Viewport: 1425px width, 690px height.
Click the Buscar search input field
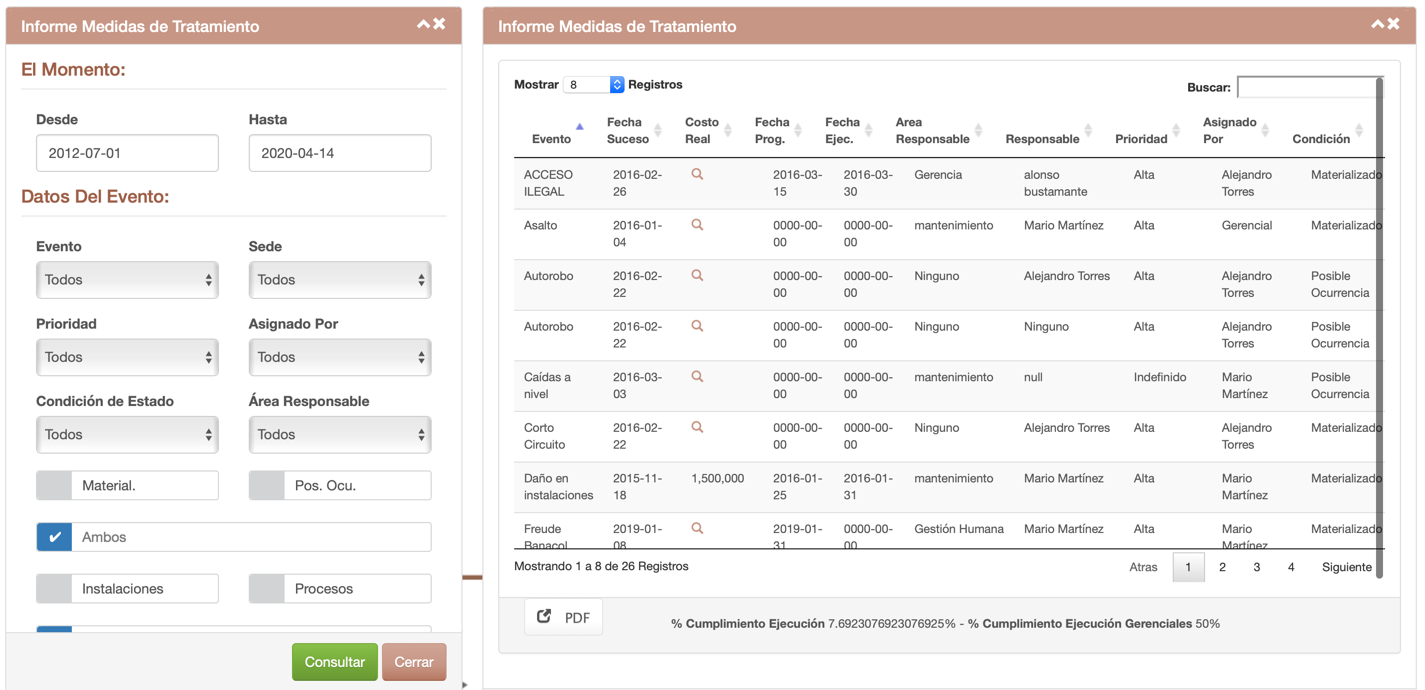click(1306, 87)
